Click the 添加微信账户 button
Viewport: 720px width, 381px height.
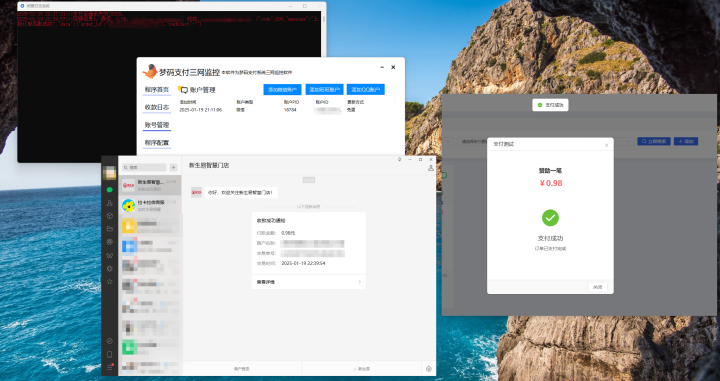(x=282, y=90)
